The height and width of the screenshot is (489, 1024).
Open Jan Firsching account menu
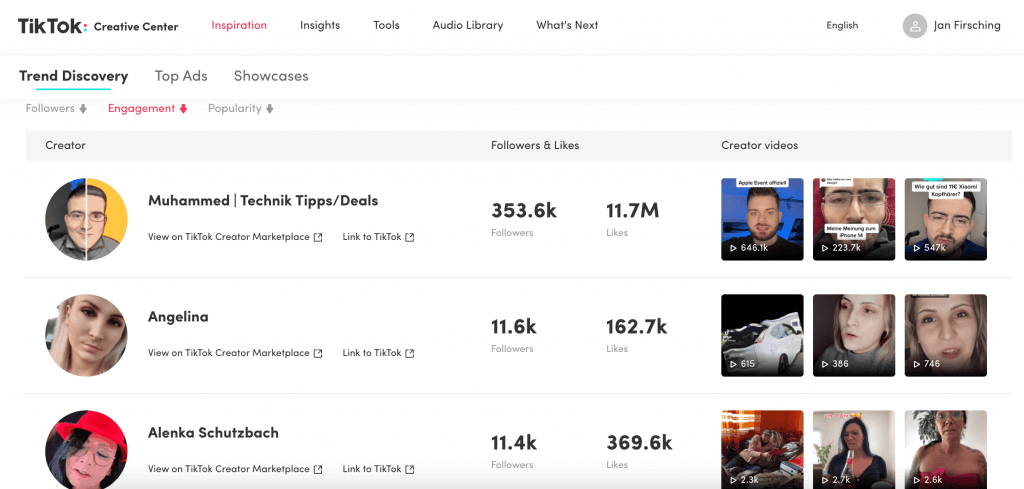(952, 26)
